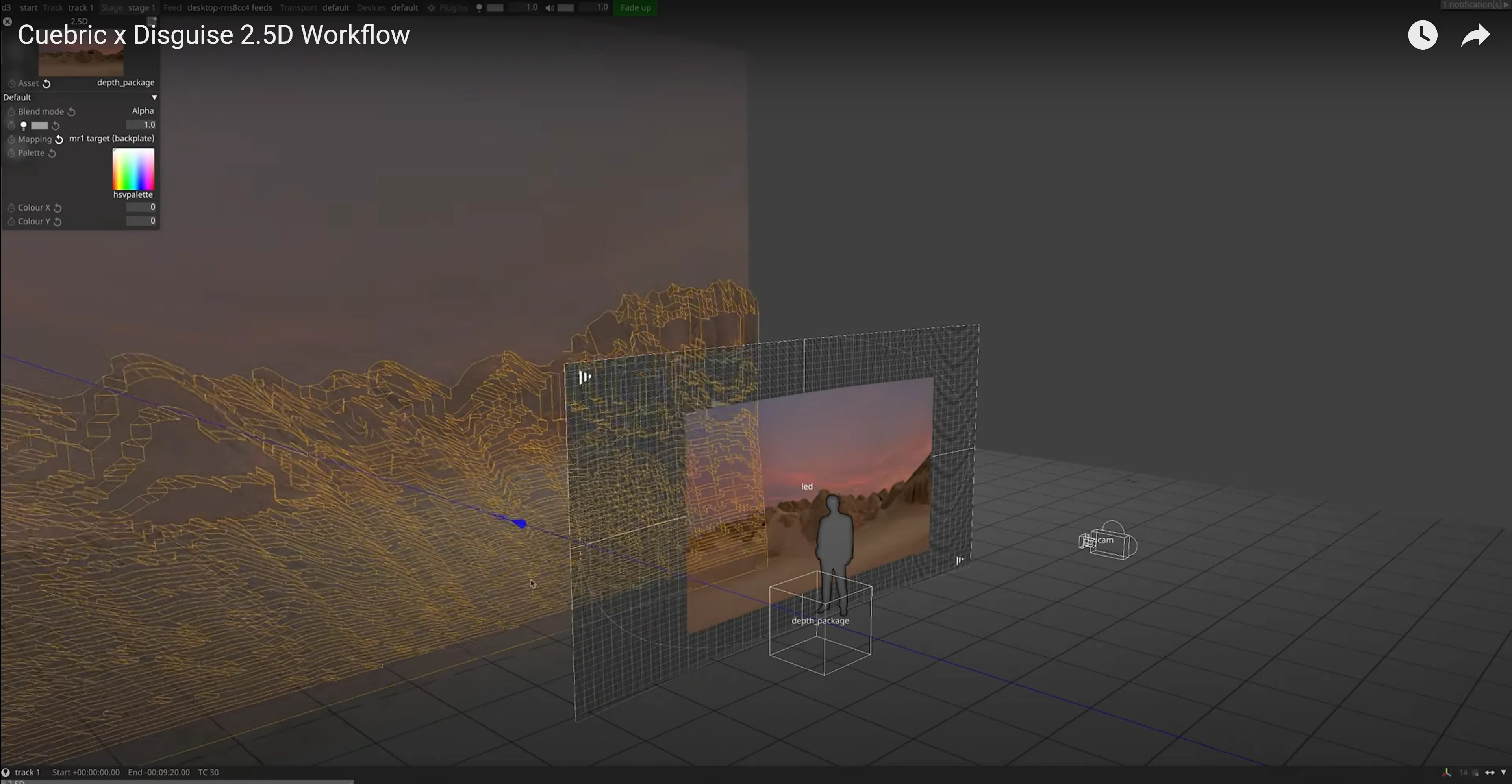
Task: Click the horizontal double-arrow icon
Action: click(1490, 772)
